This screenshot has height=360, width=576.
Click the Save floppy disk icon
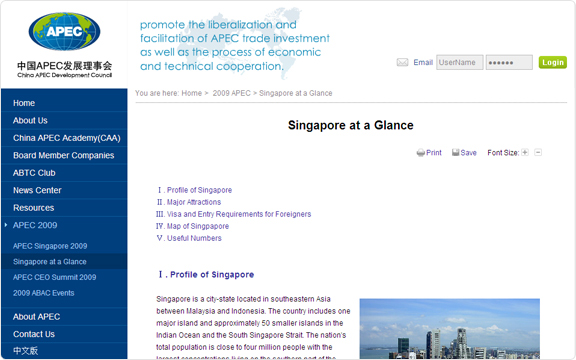coord(456,152)
